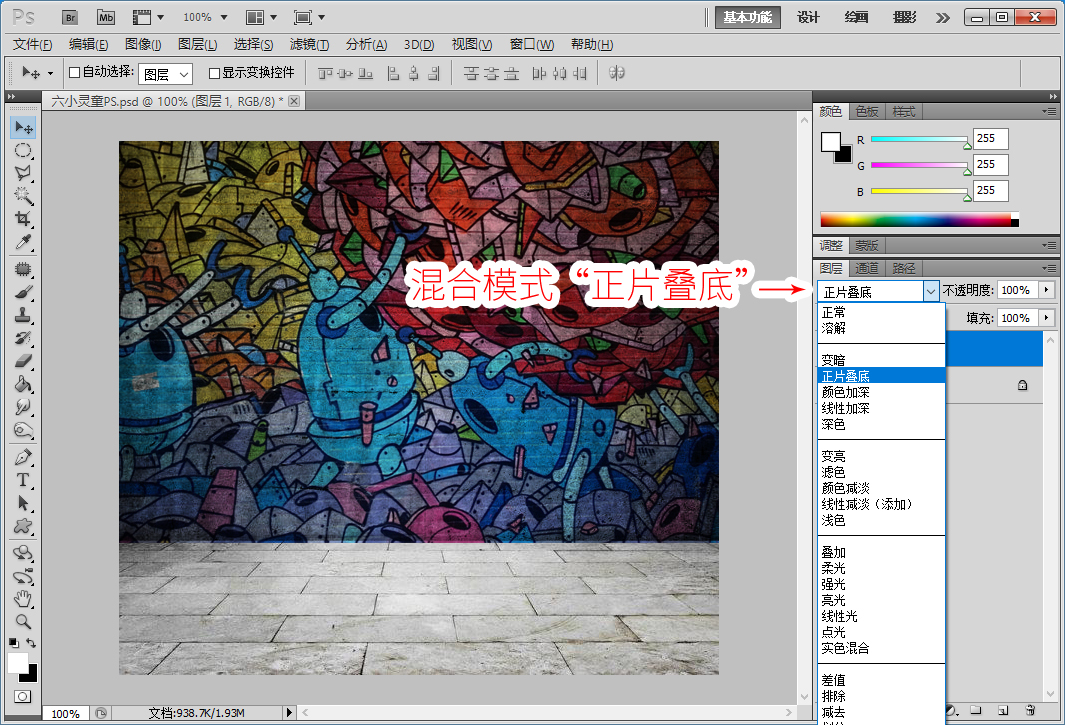This screenshot has height=725, width=1065.
Task: Launch Adobe Bridge via Br icon
Action: tap(70, 18)
